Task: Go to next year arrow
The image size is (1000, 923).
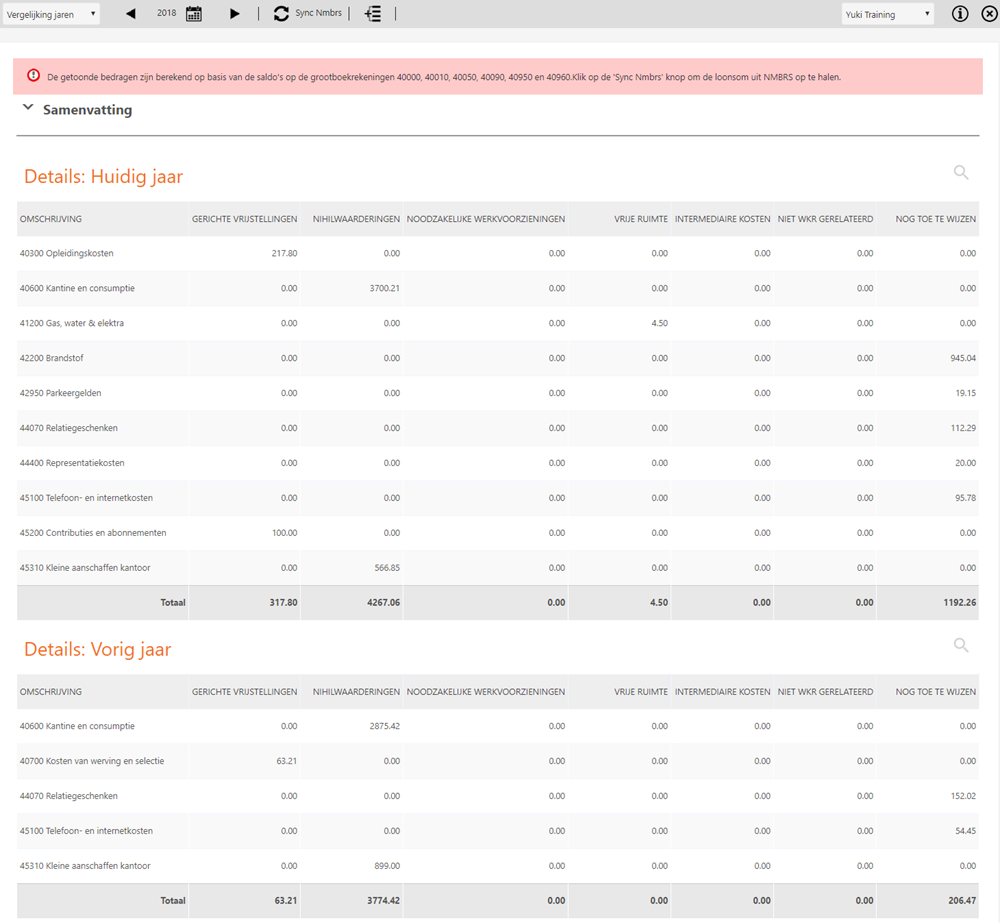Action: click(234, 13)
